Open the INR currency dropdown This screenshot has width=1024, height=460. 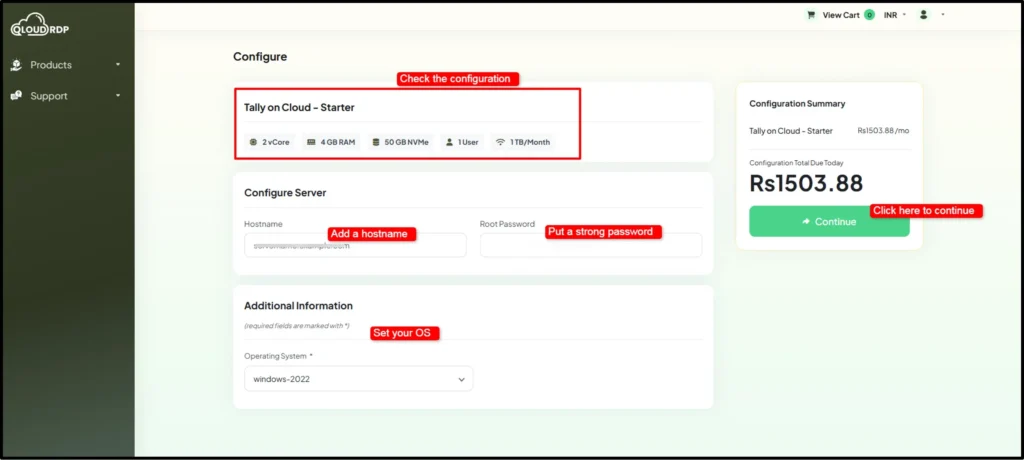click(895, 15)
